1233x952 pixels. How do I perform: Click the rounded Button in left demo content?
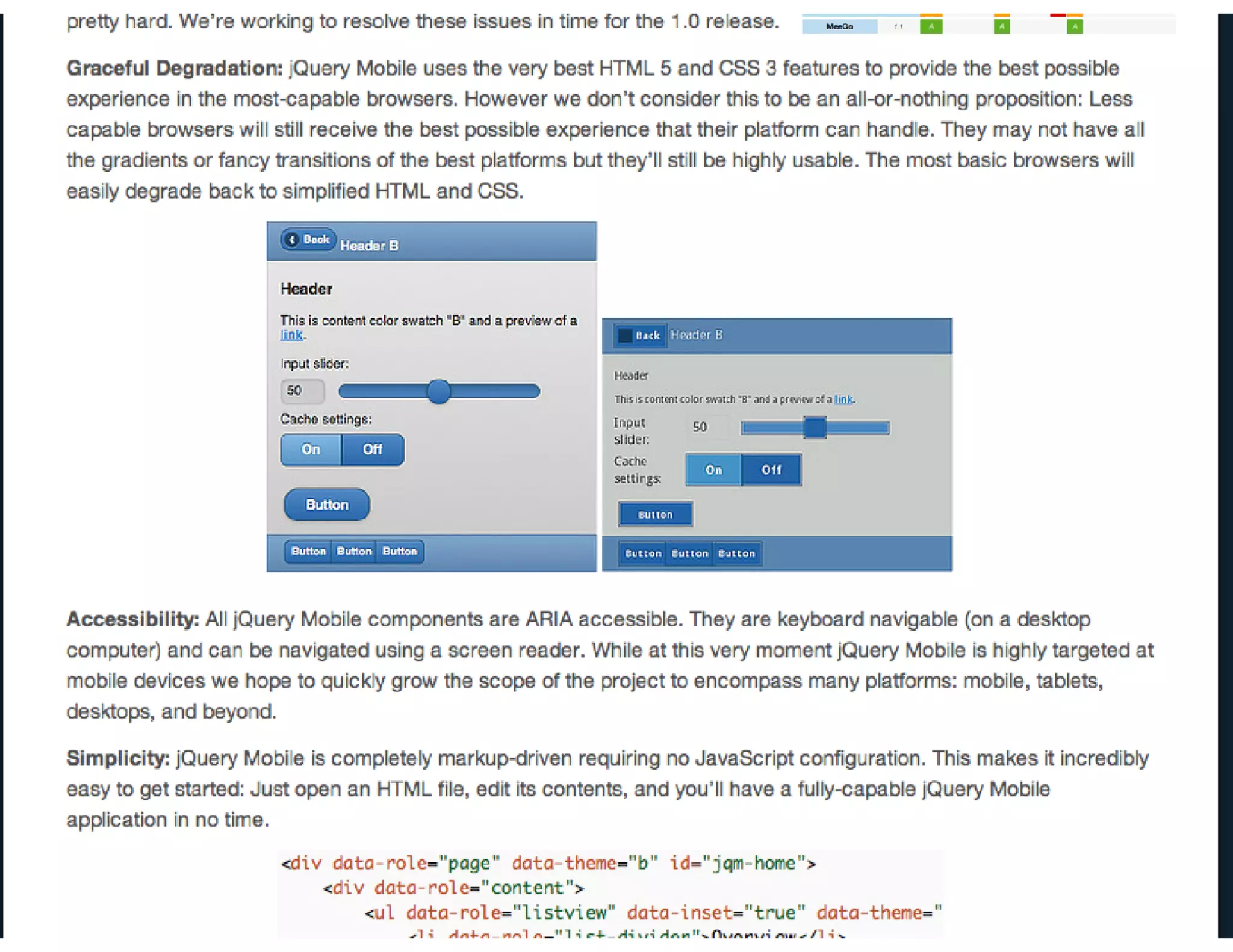coord(327,505)
